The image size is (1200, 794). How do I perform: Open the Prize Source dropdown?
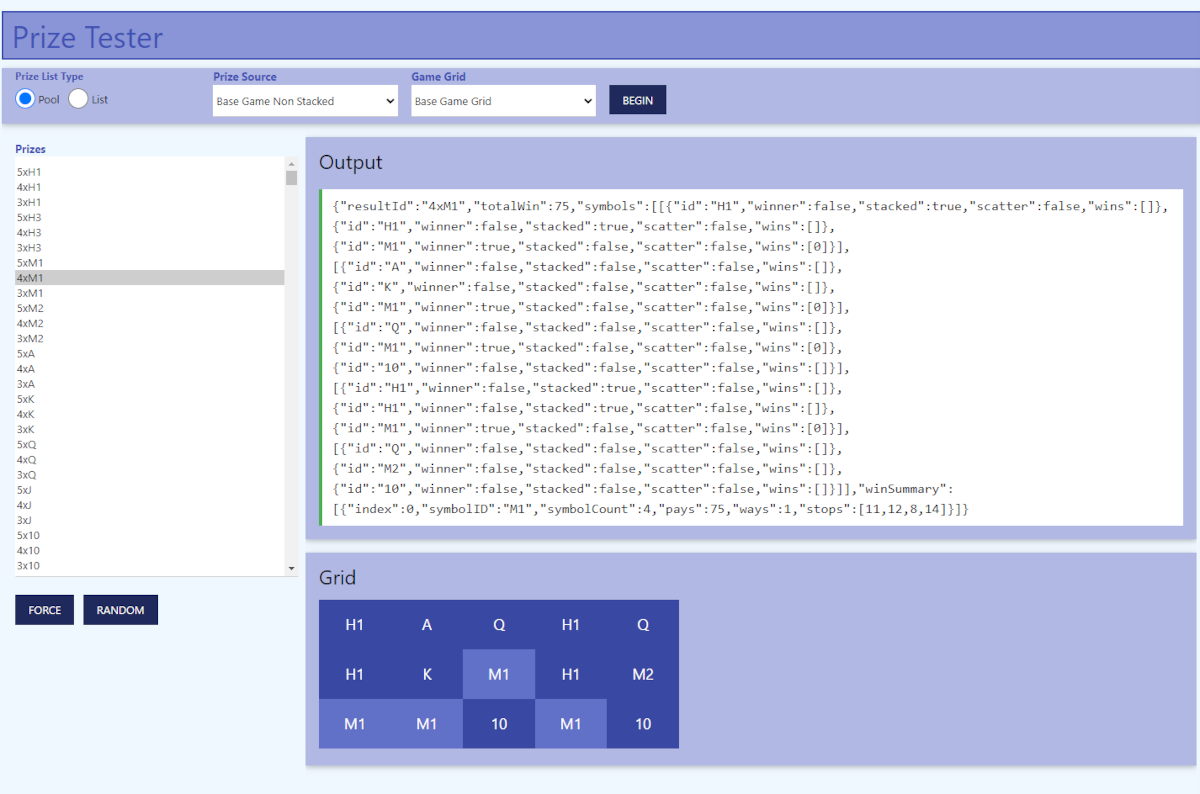click(x=305, y=101)
